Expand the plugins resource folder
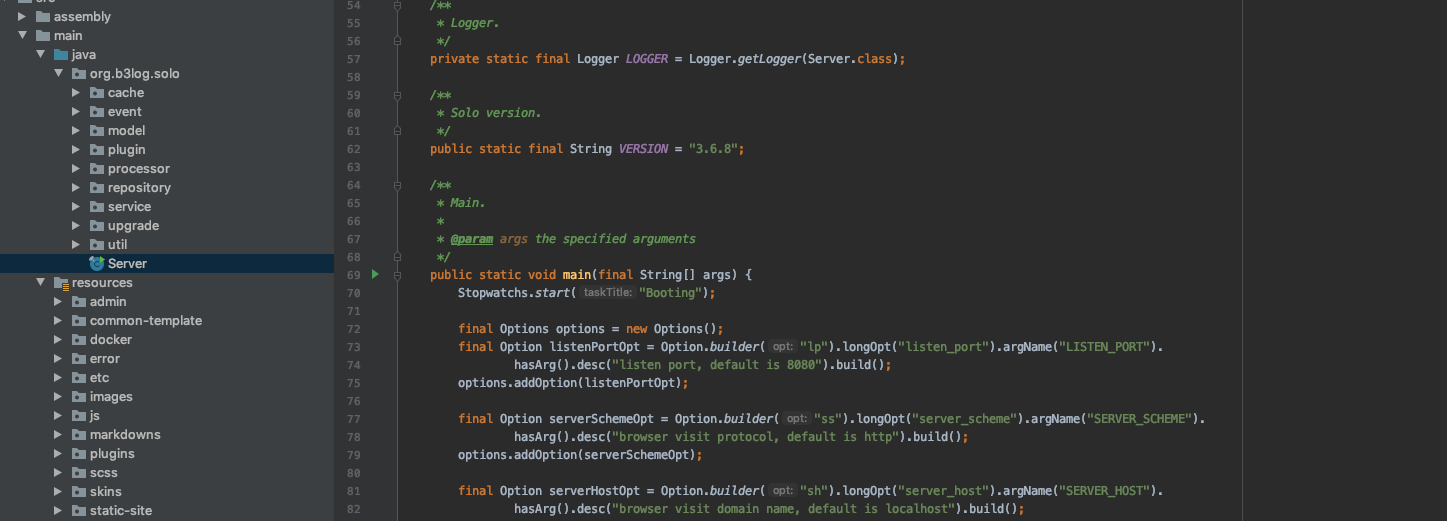The image size is (1447, 521). click(58, 454)
